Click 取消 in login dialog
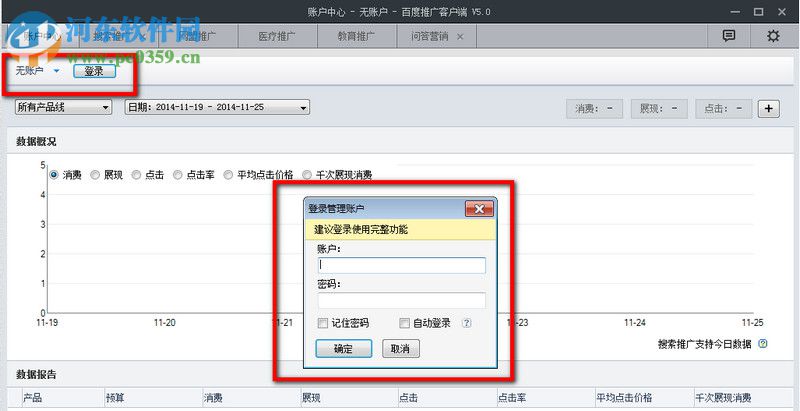The image size is (800, 411). point(401,349)
